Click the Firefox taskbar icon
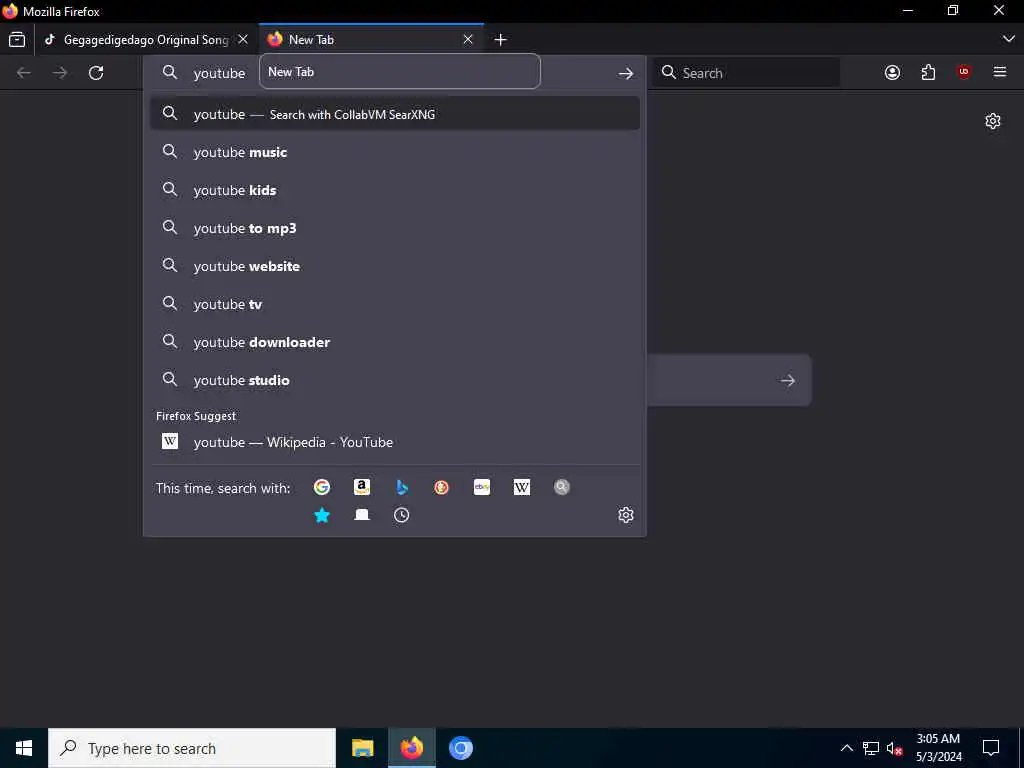Image resolution: width=1024 pixels, height=768 pixels. pos(412,748)
